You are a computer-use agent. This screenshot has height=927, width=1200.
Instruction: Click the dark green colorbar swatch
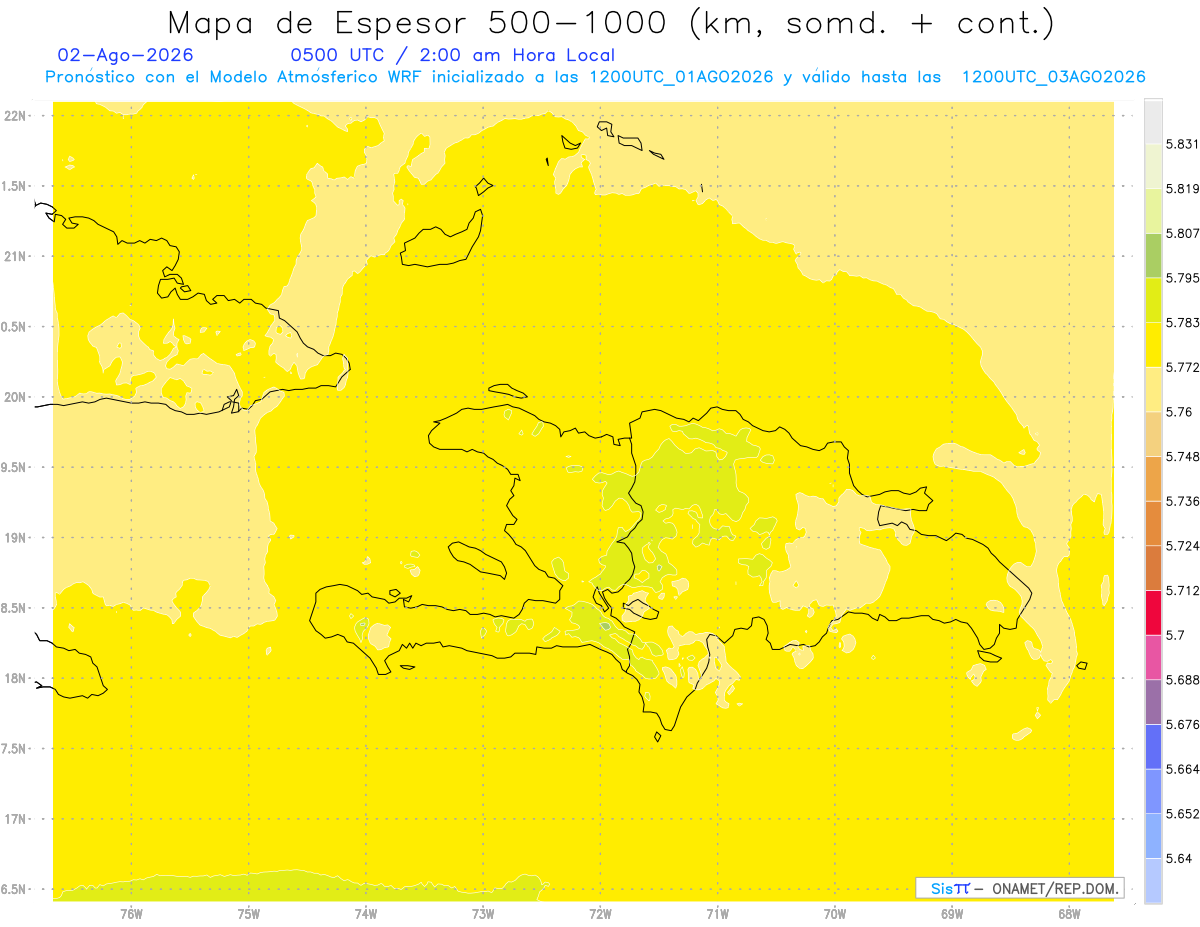tap(1153, 255)
